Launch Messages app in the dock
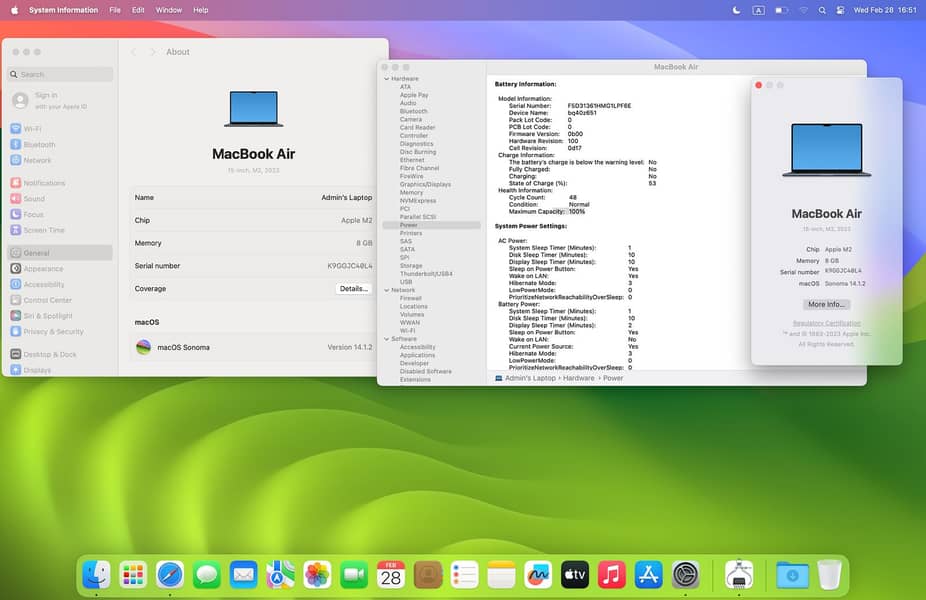This screenshot has width=926, height=600. (207, 574)
